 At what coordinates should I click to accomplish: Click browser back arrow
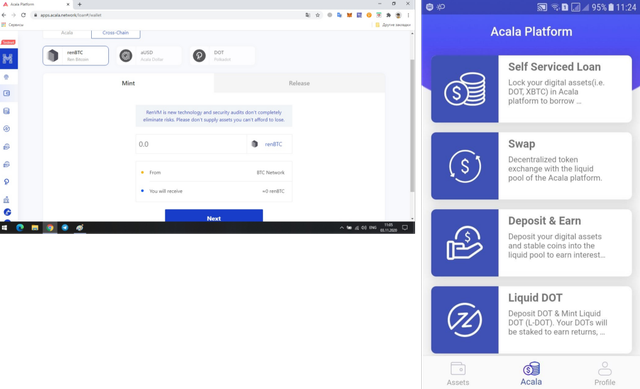[4, 15]
